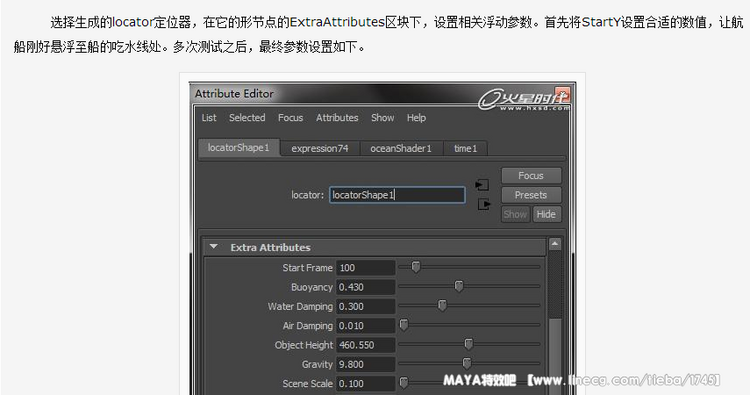
Task: Collapse the Extra Attributes section
Action: (x=214, y=247)
